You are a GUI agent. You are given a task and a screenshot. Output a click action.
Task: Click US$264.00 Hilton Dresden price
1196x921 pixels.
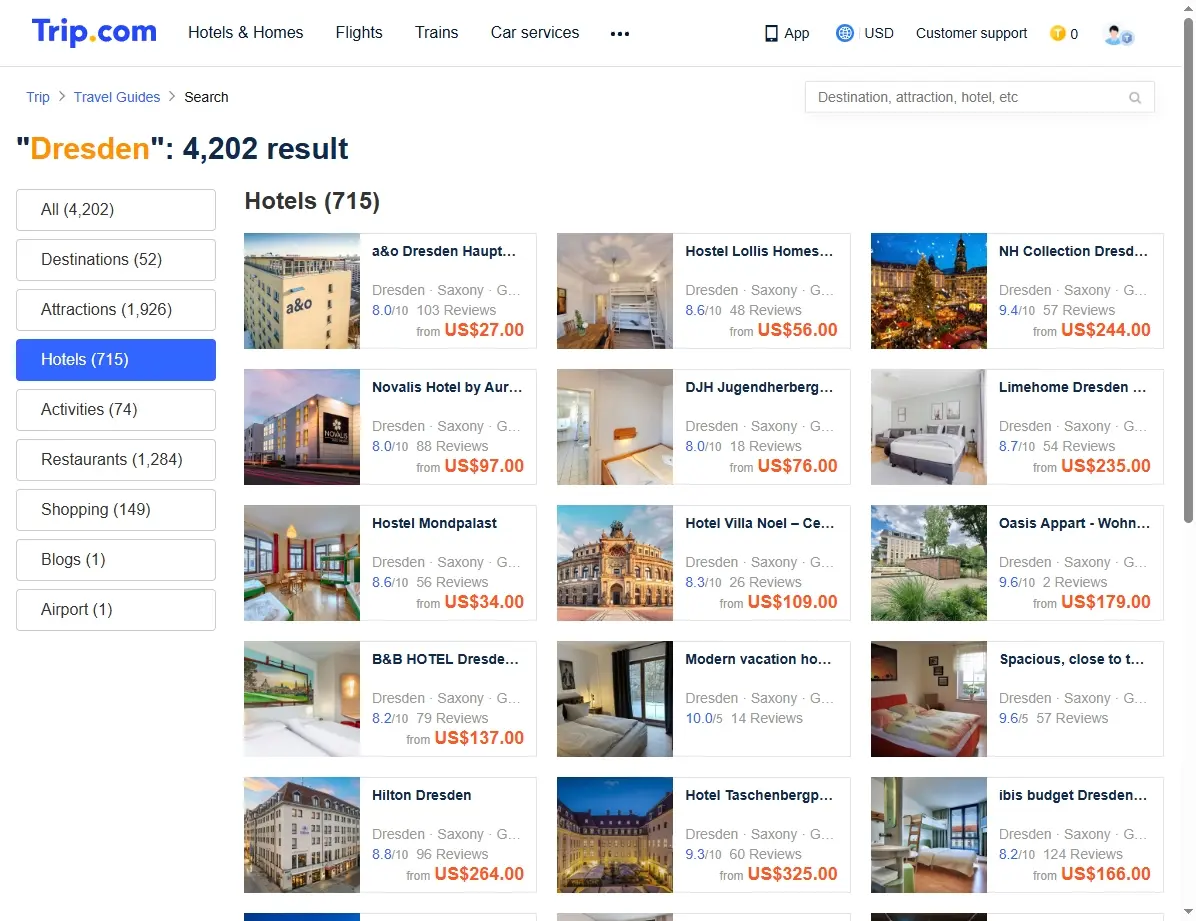(479, 874)
